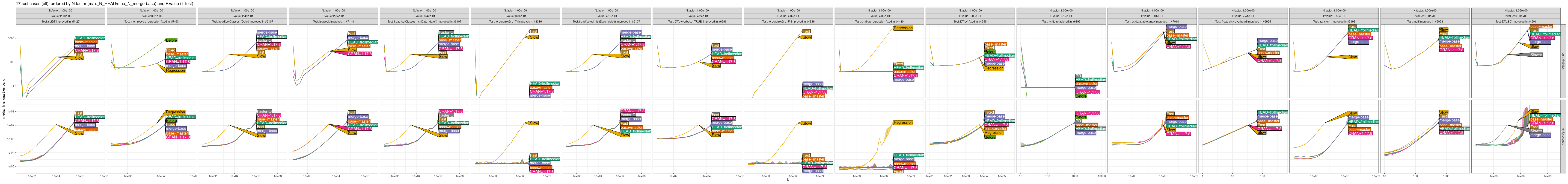Image resolution: width=1568 pixels, height=184 pixels.
Task: Click 'Test: fread disk overhead improved in #6925' header
Action: [x=1243, y=21]
